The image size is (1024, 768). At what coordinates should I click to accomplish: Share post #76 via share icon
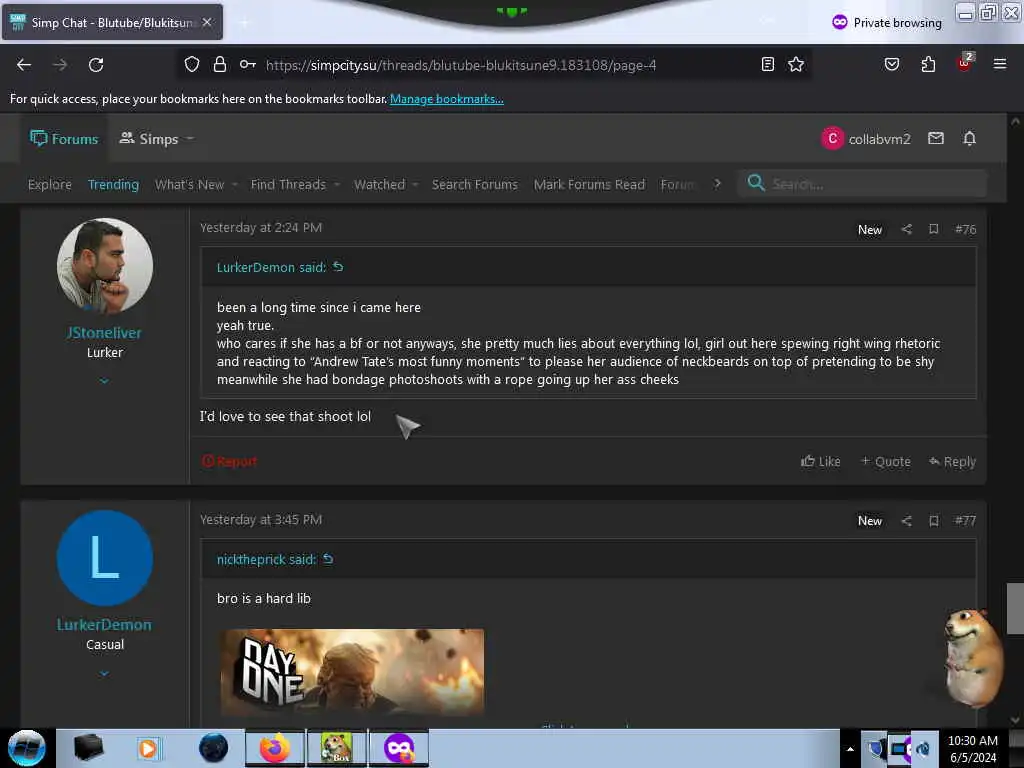906,229
